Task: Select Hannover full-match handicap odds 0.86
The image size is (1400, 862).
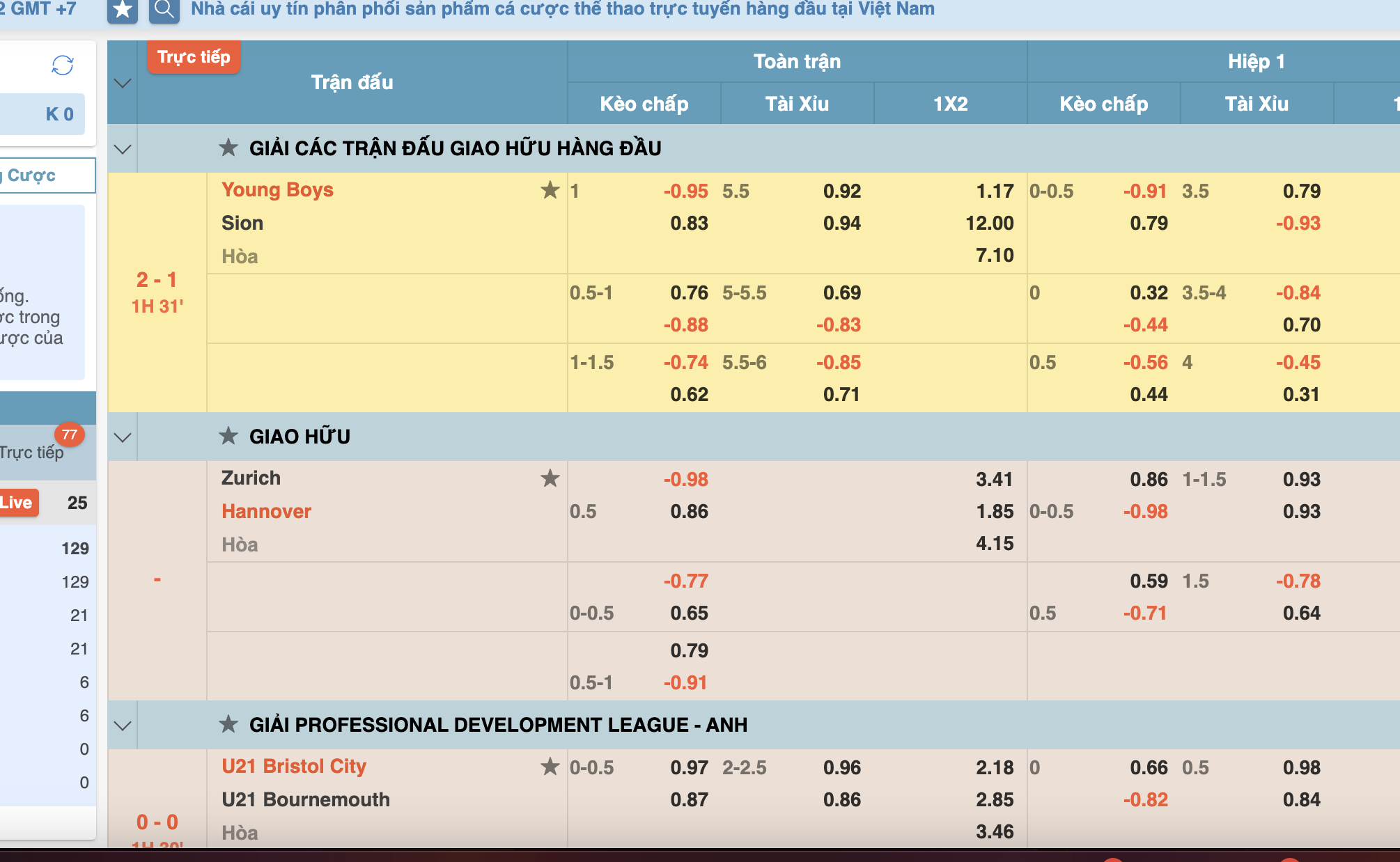Action: (688, 512)
